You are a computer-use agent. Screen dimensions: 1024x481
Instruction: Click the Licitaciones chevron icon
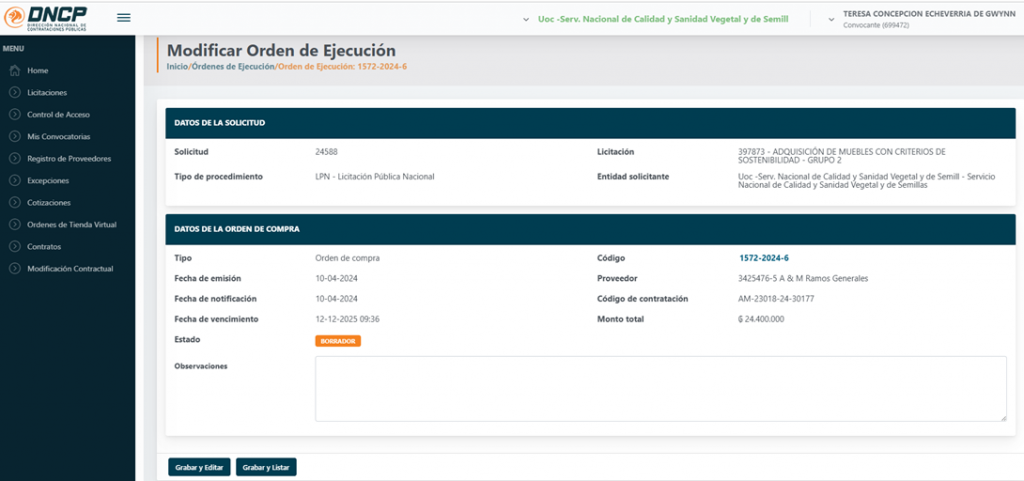coord(14,93)
